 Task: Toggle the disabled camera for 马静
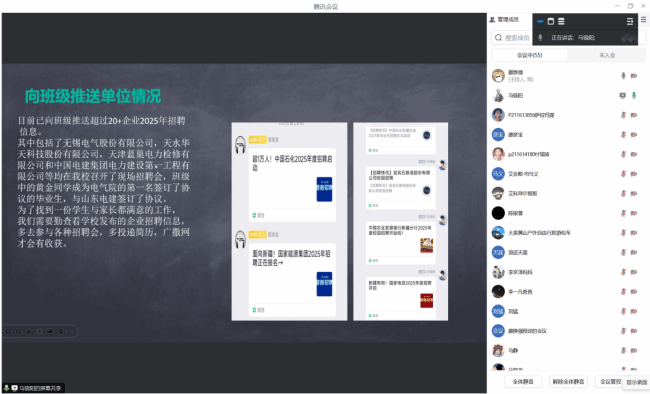point(634,350)
